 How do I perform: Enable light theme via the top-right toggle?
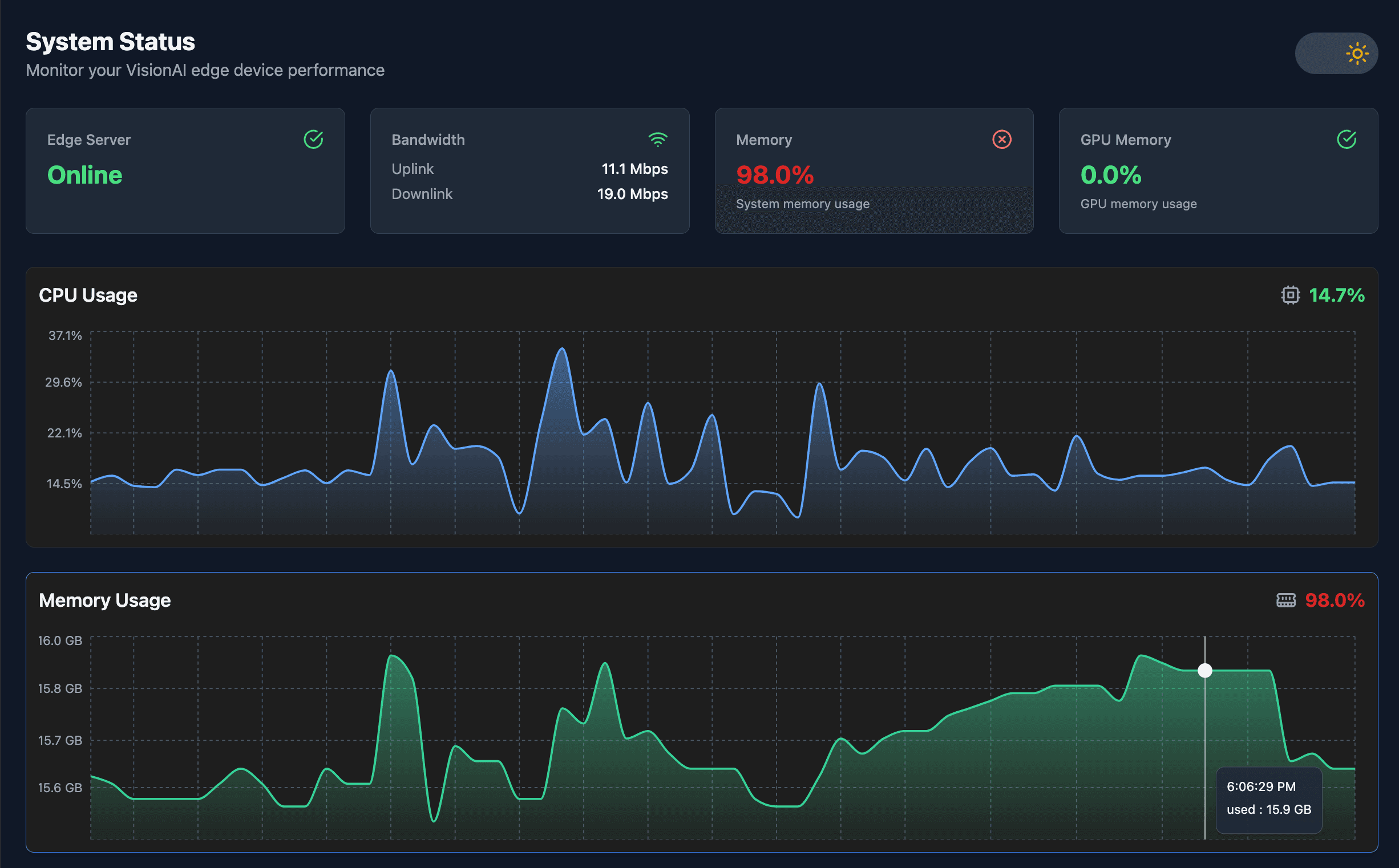pos(1336,53)
